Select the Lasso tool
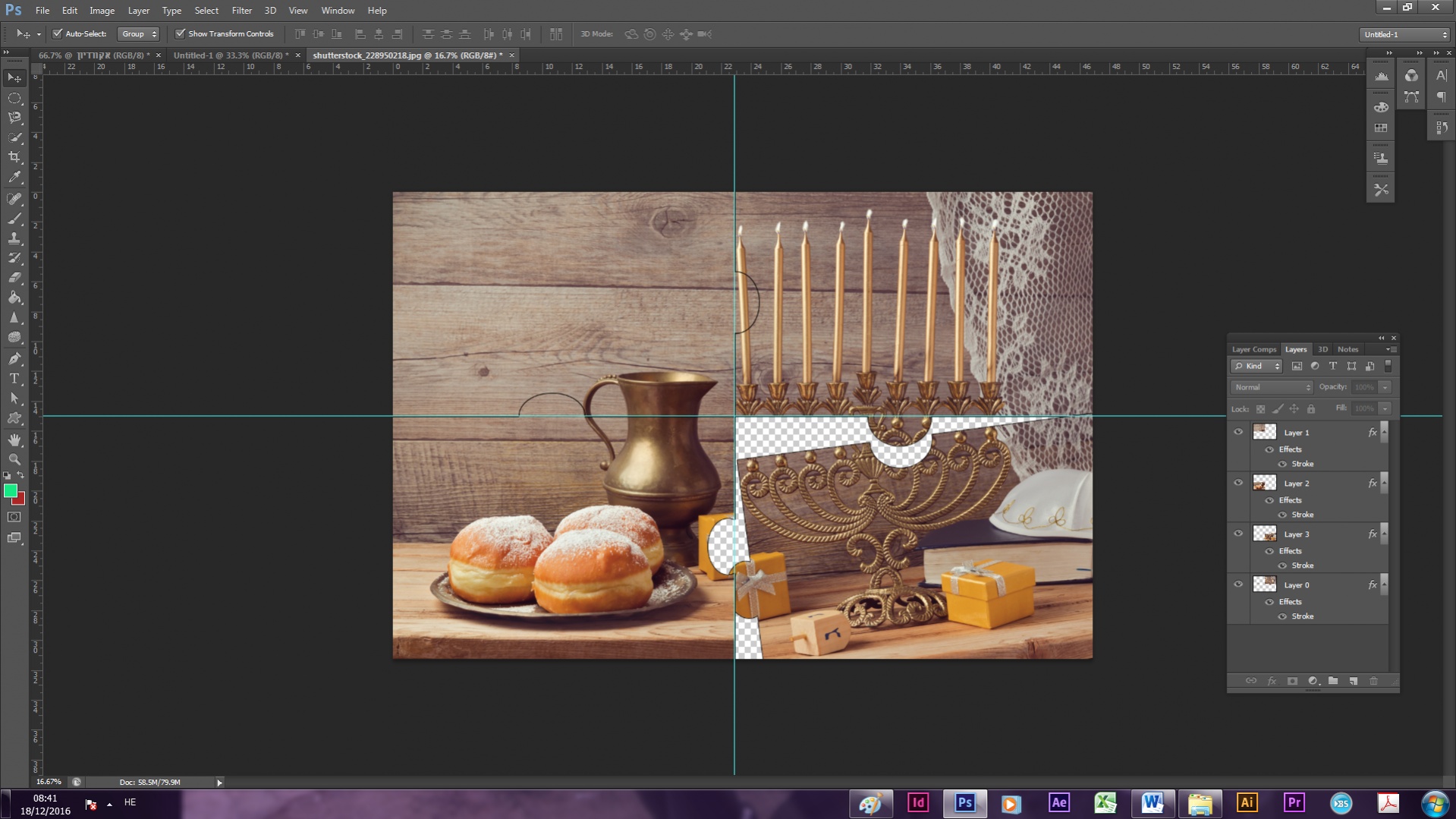 tap(14, 118)
